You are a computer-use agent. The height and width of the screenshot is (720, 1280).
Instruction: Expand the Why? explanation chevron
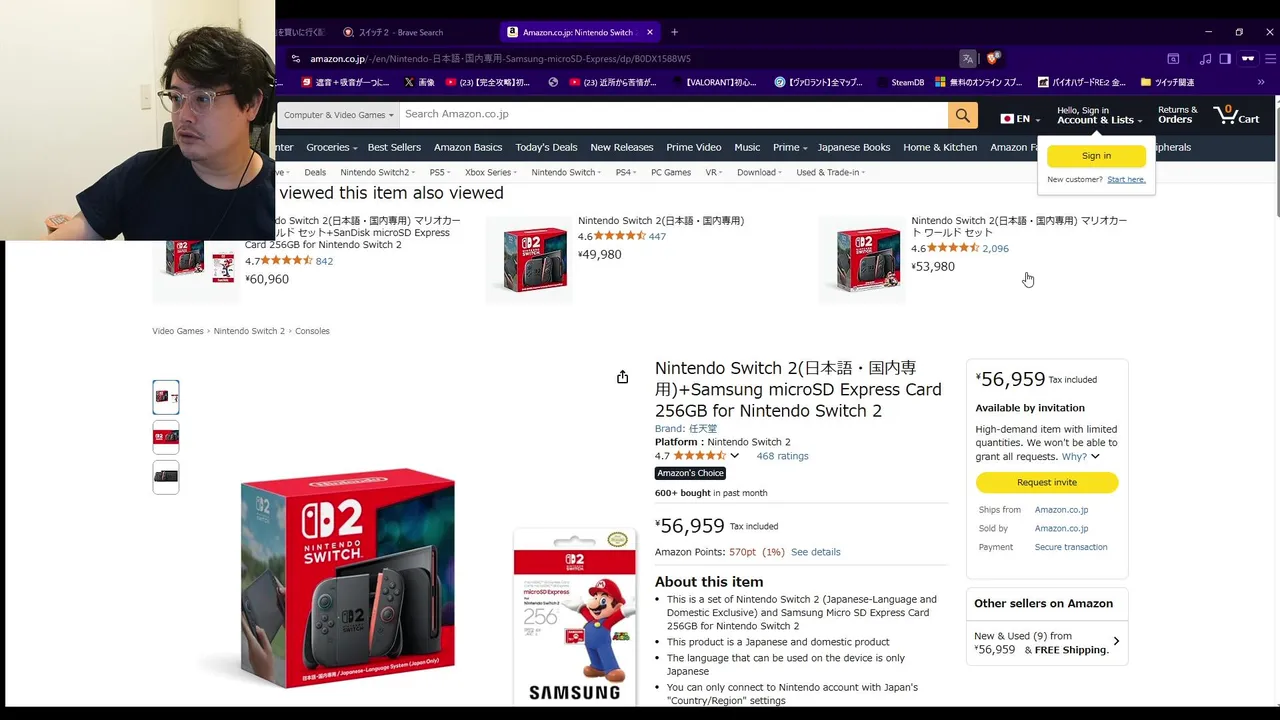(x=1081, y=457)
